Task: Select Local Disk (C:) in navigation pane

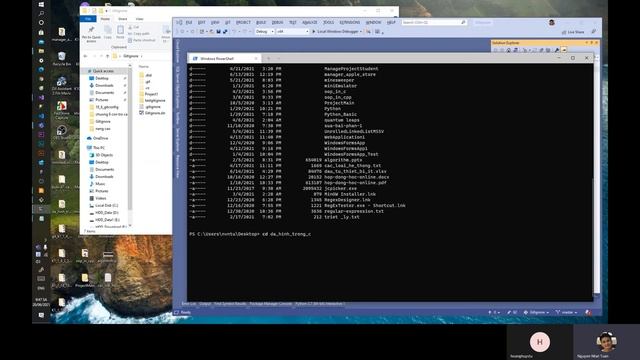Action: tap(104, 206)
